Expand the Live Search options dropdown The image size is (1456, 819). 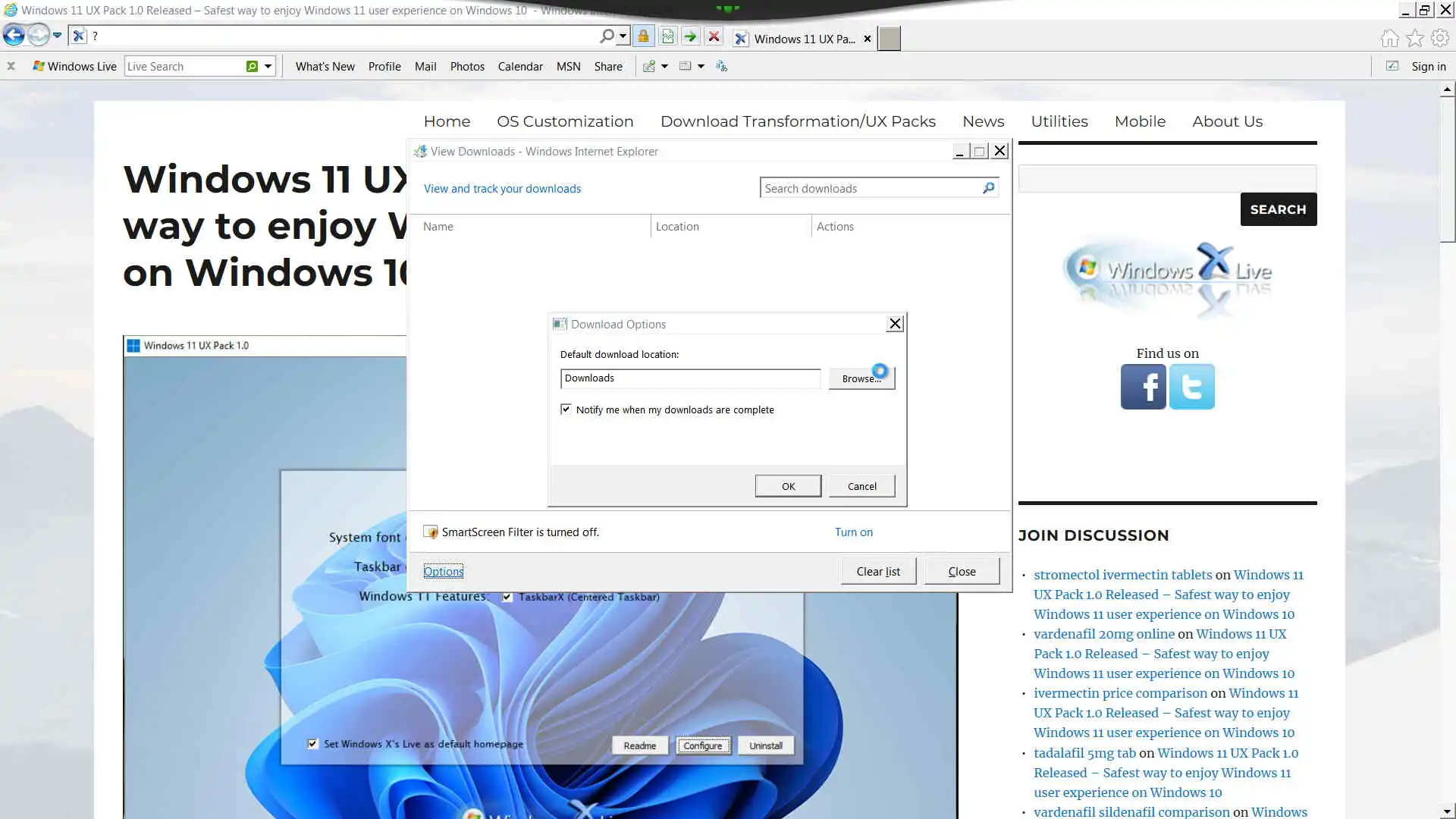tap(268, 67)
